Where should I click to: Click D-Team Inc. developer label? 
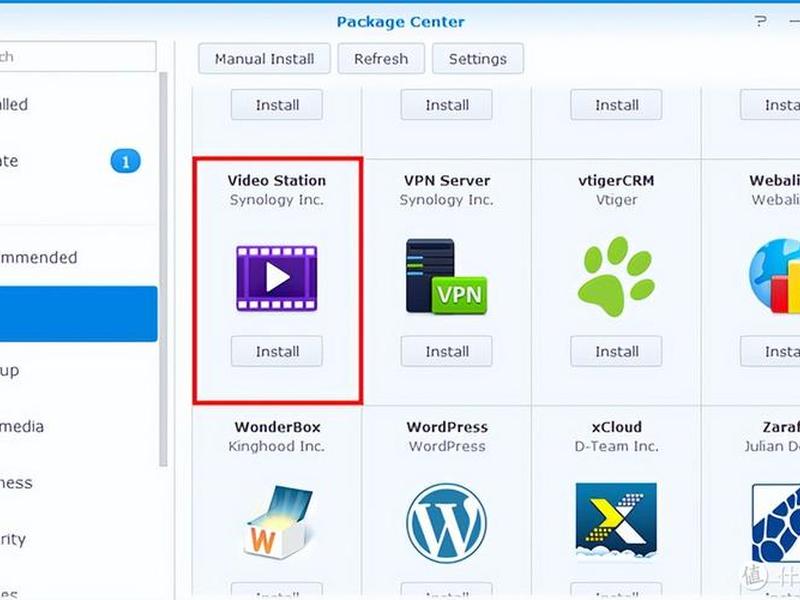pyautogui.click(x=616, y=446)
